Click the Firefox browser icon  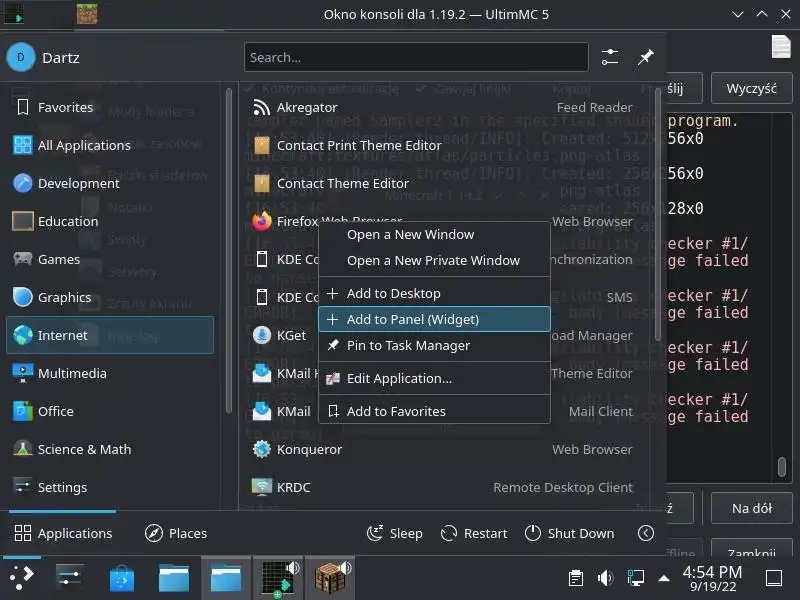[x=262, y=221]
